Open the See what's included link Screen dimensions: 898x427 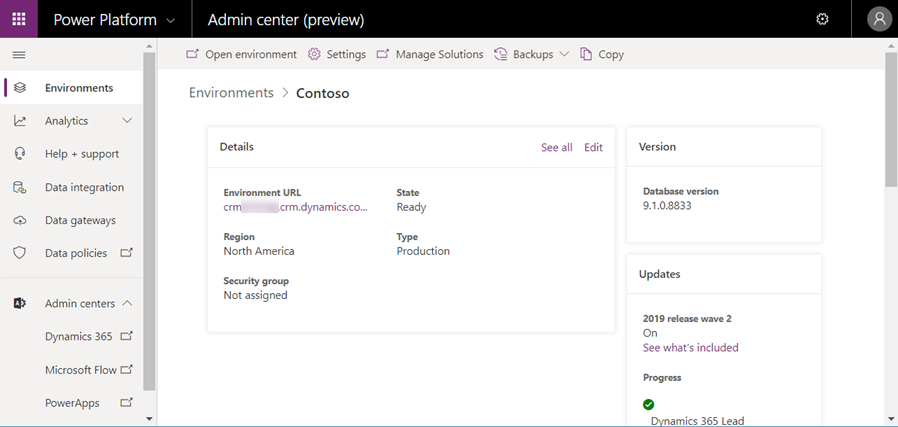[690, 348]
